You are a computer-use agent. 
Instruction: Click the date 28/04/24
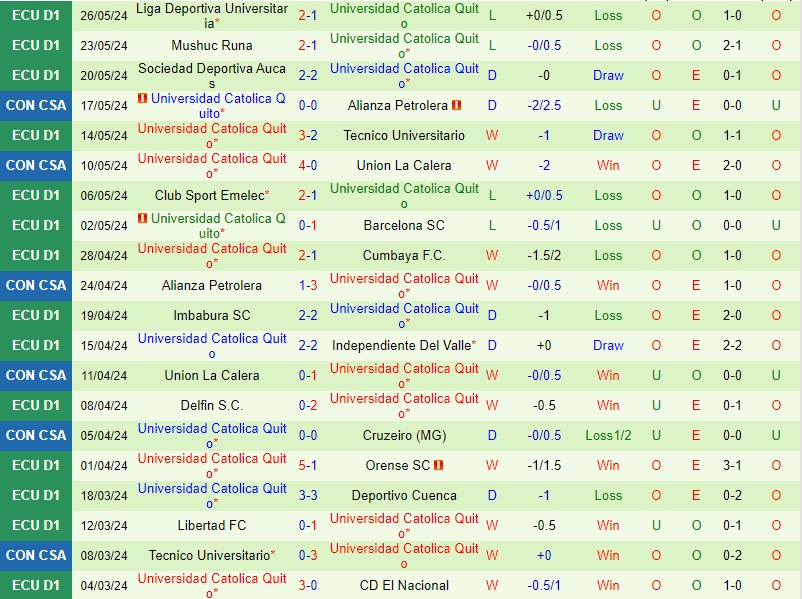point(104,255)
